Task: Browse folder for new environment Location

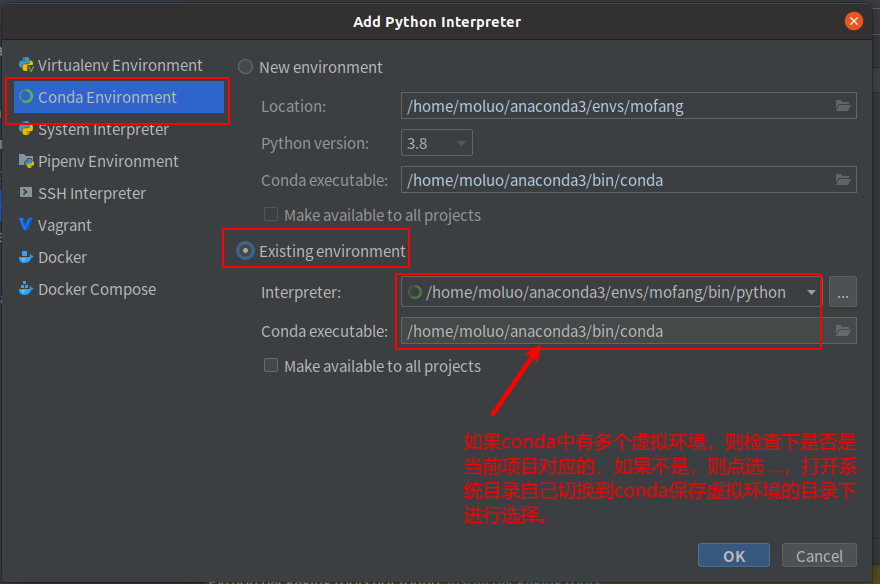Action: [x=842, y=105]
